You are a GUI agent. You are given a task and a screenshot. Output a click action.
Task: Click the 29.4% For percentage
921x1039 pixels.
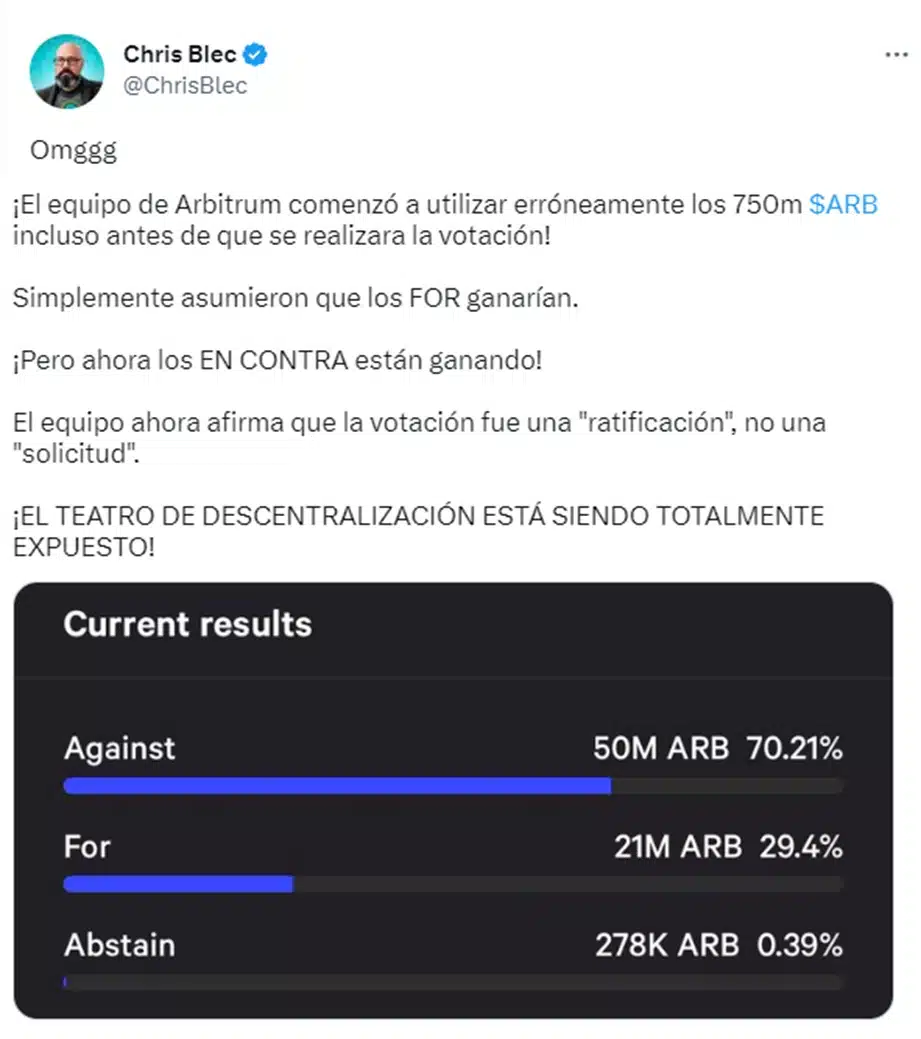(801, 847)
